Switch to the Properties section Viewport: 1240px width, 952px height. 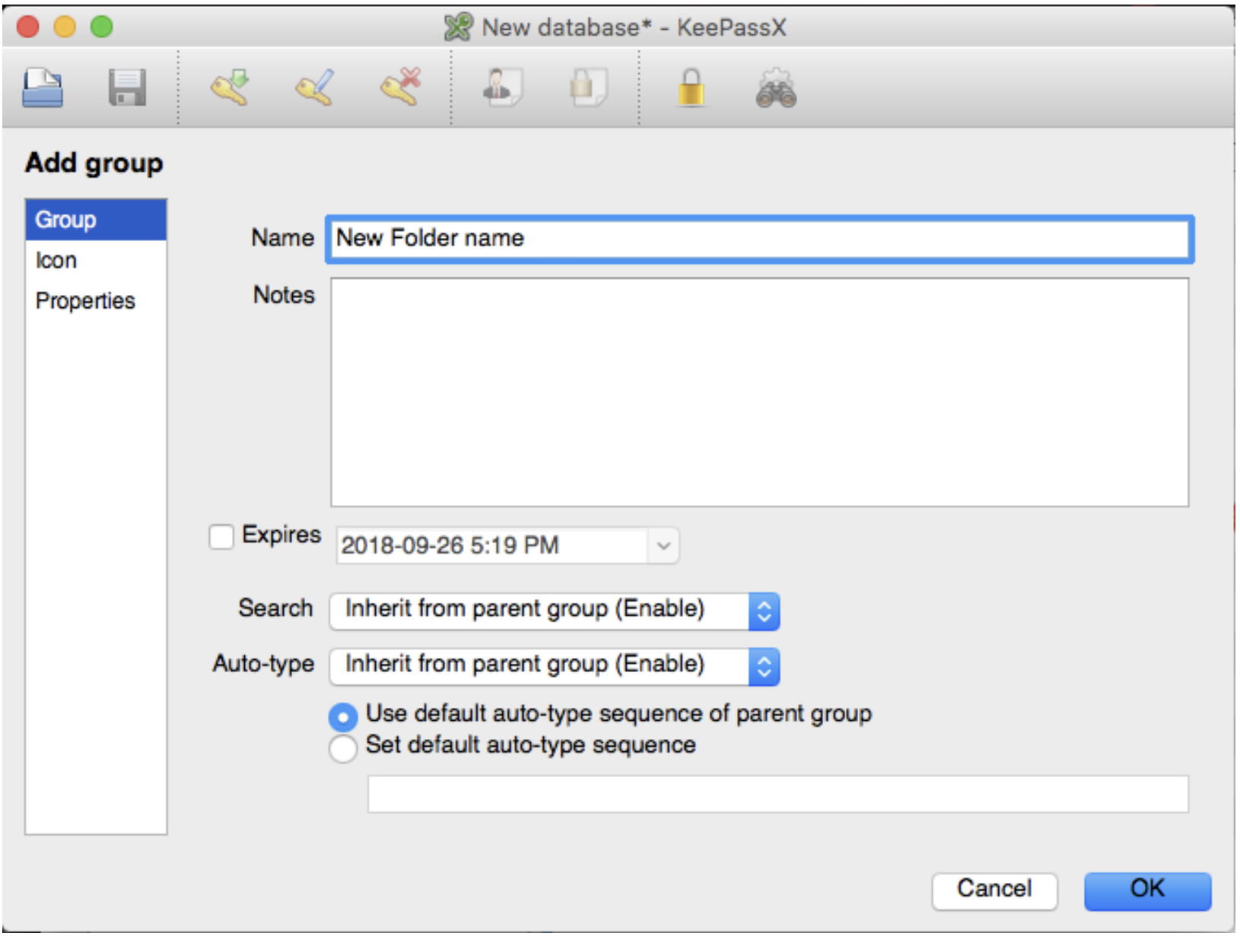(x=85, y=301)
